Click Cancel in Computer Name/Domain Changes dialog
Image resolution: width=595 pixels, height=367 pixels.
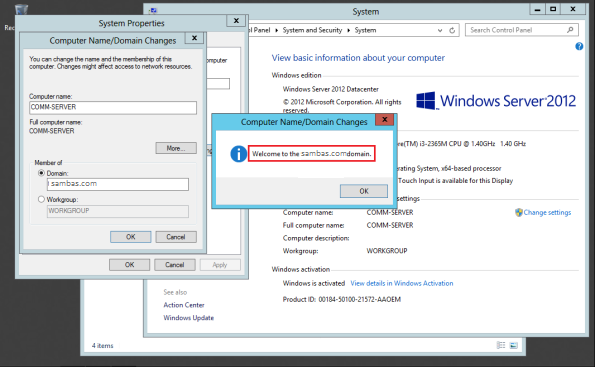pos(176,237)
